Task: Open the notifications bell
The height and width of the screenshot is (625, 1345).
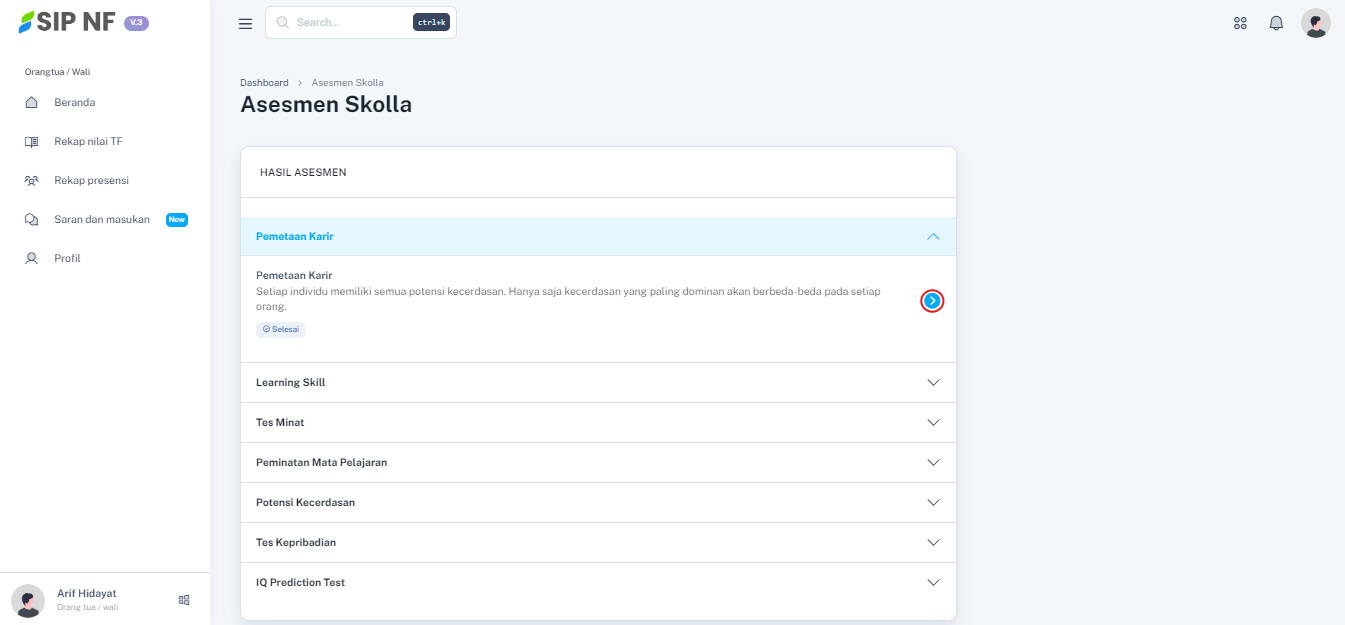Action: point(1276,23)
